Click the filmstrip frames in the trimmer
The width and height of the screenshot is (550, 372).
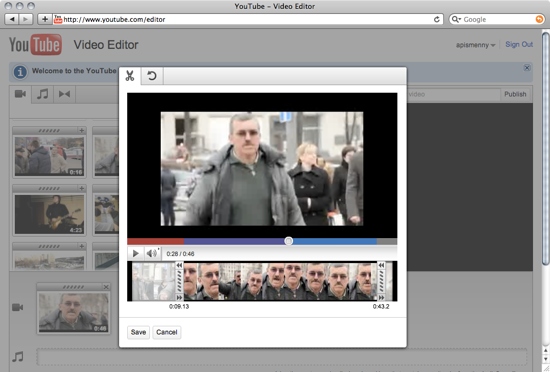click(280, 281)
